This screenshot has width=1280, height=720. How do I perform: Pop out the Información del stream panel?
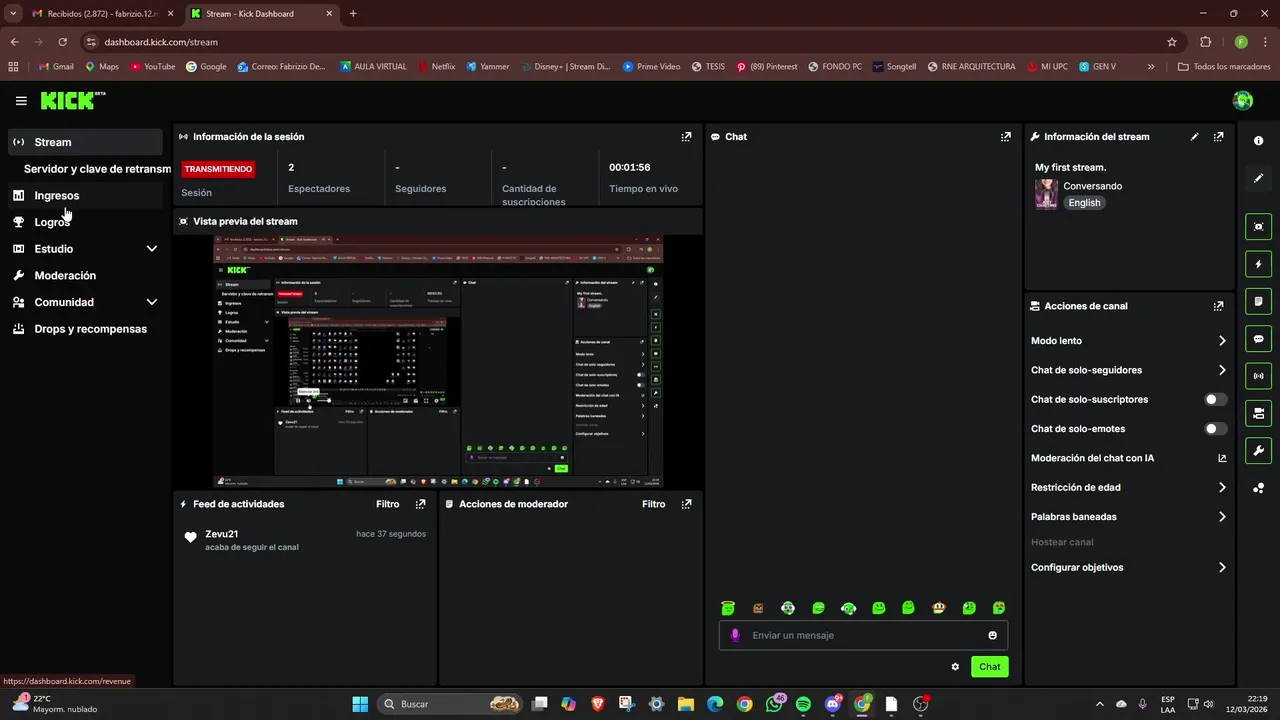tap(1218, 137)
